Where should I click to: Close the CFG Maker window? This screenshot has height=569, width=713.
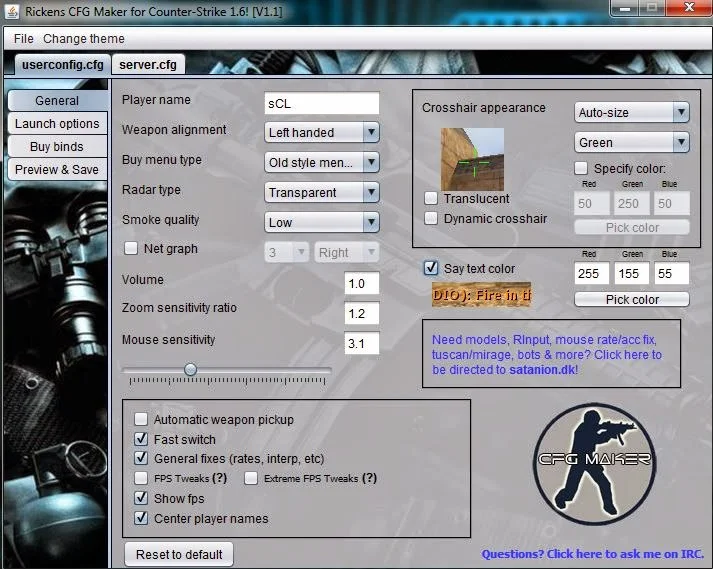[689, 8]
